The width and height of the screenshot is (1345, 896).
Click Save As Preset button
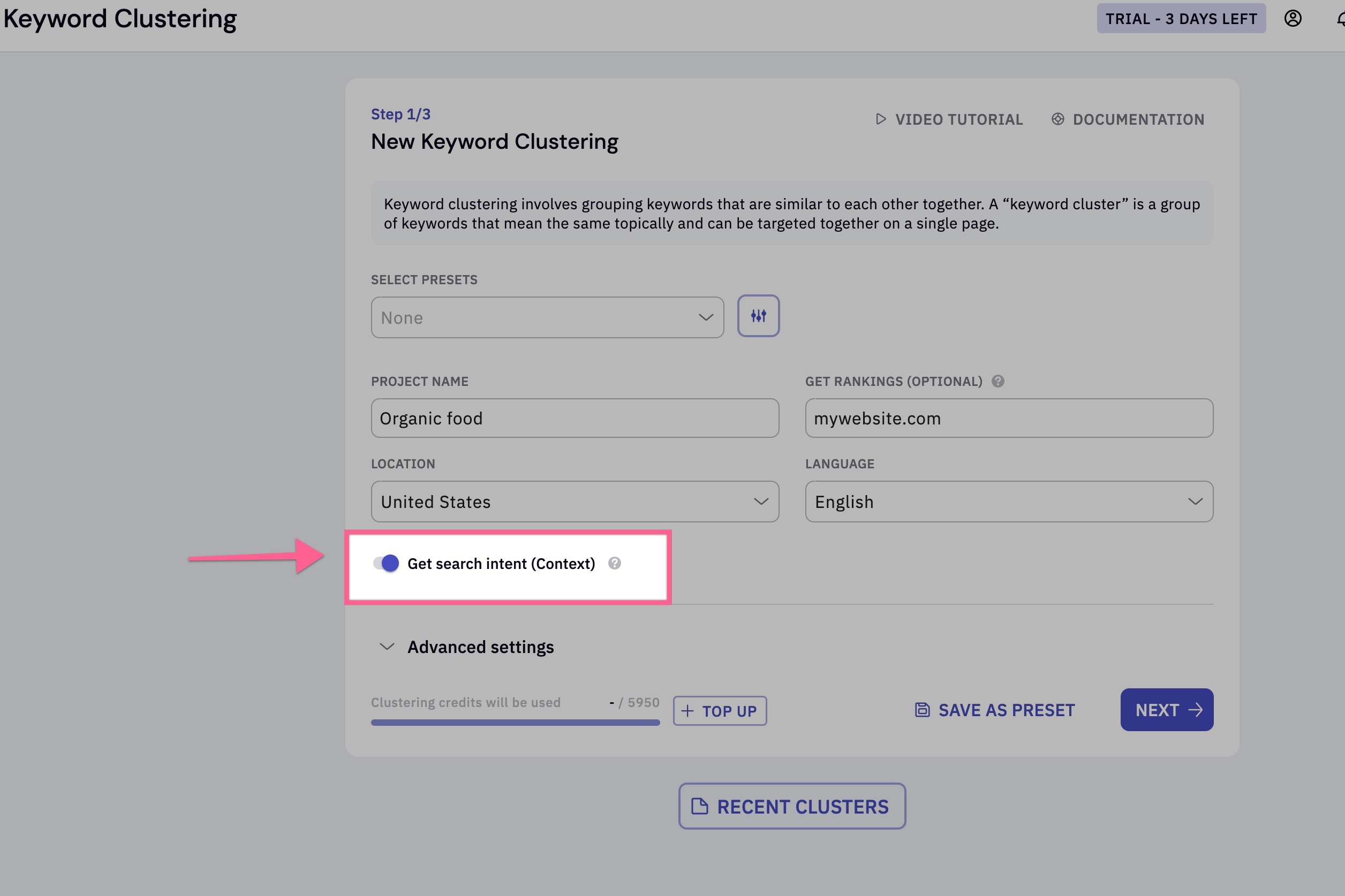point(995,710)
